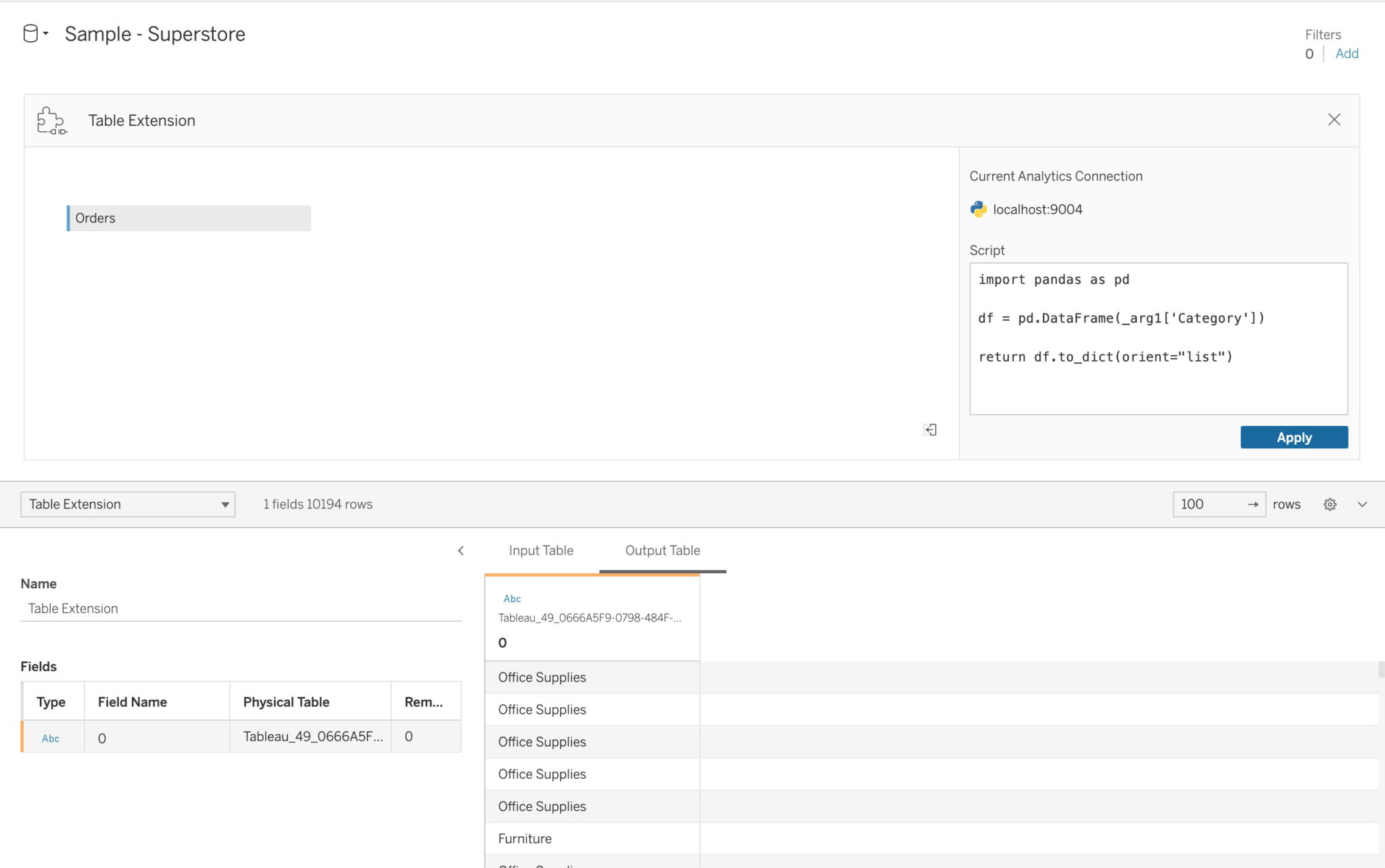Click the Python logo beside localhost:9004
Image resolution: width=1385 pixels, height=868 pixels.
pyautogui.click(x=979, y=209)
